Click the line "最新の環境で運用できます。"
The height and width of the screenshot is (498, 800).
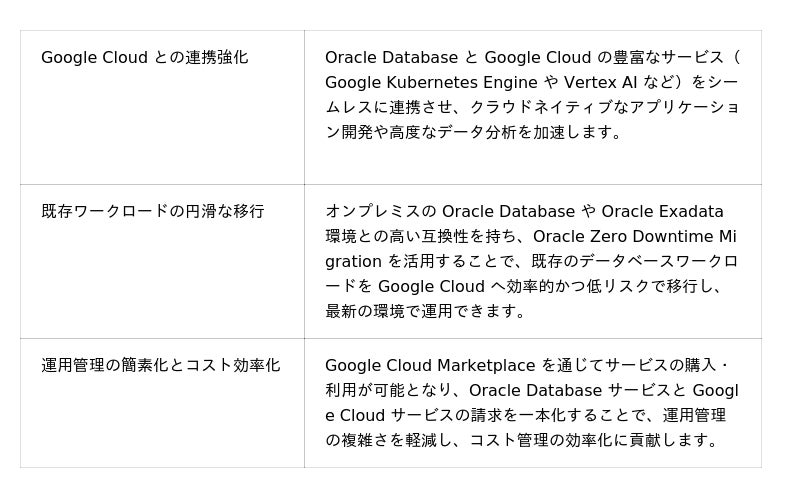coord(426,311)
